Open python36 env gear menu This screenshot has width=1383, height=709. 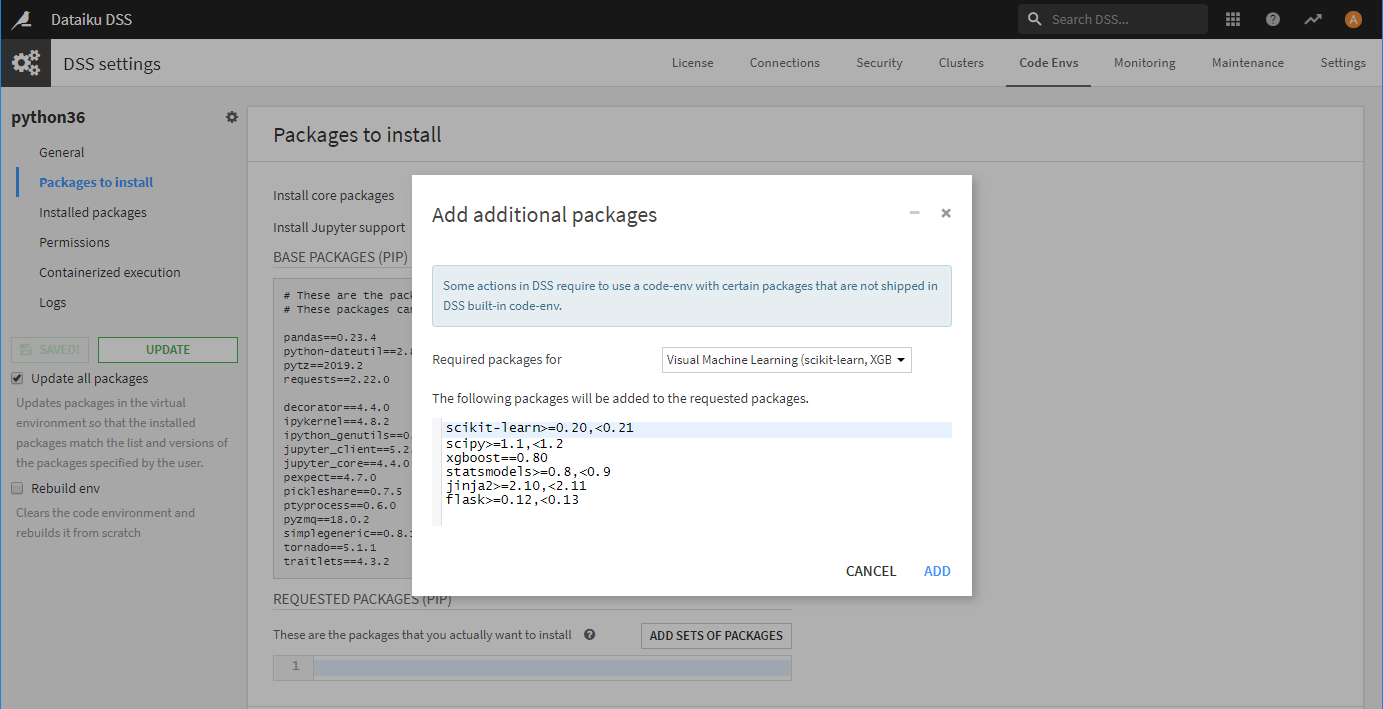[232, 117]
